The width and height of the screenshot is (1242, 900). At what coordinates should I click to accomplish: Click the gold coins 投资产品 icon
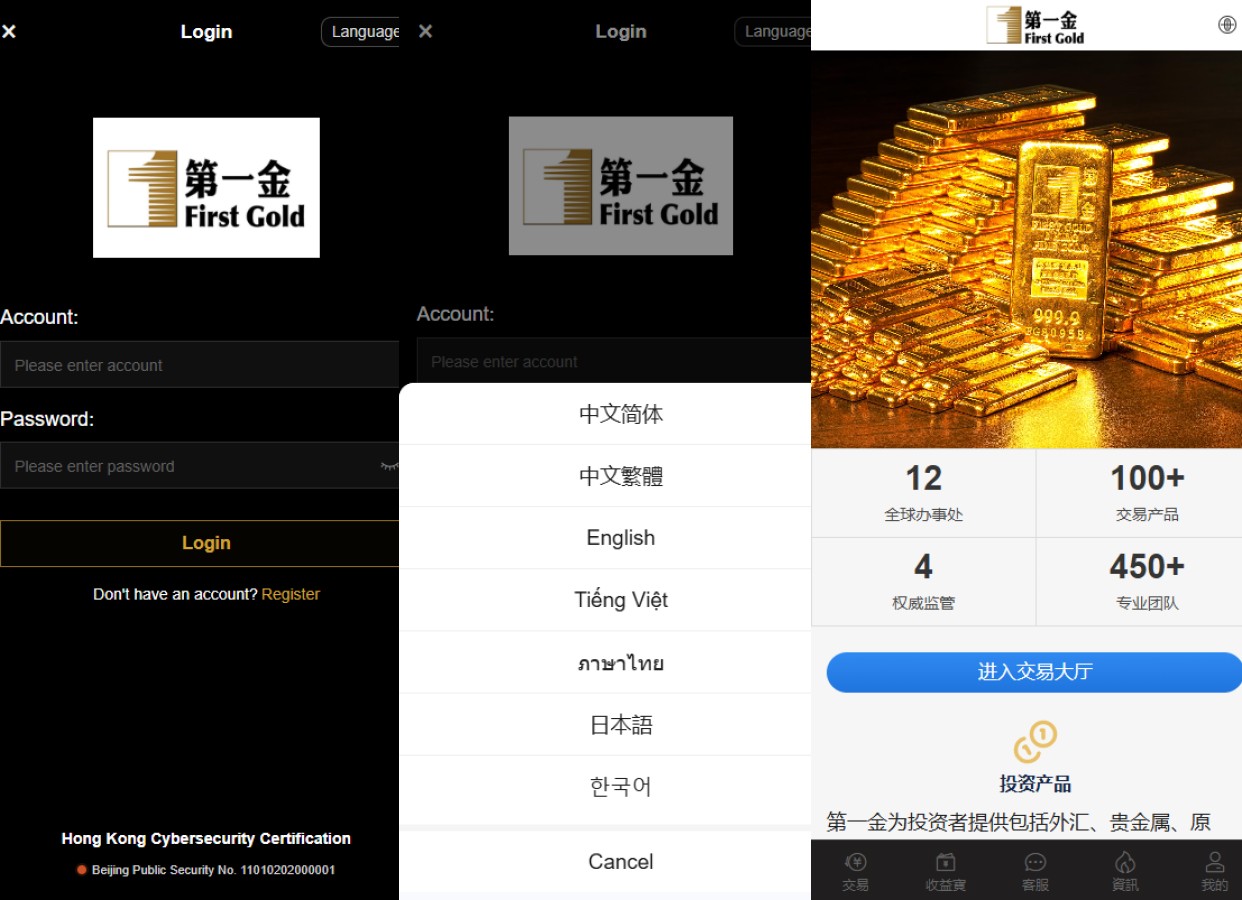tap(1035, 742)
